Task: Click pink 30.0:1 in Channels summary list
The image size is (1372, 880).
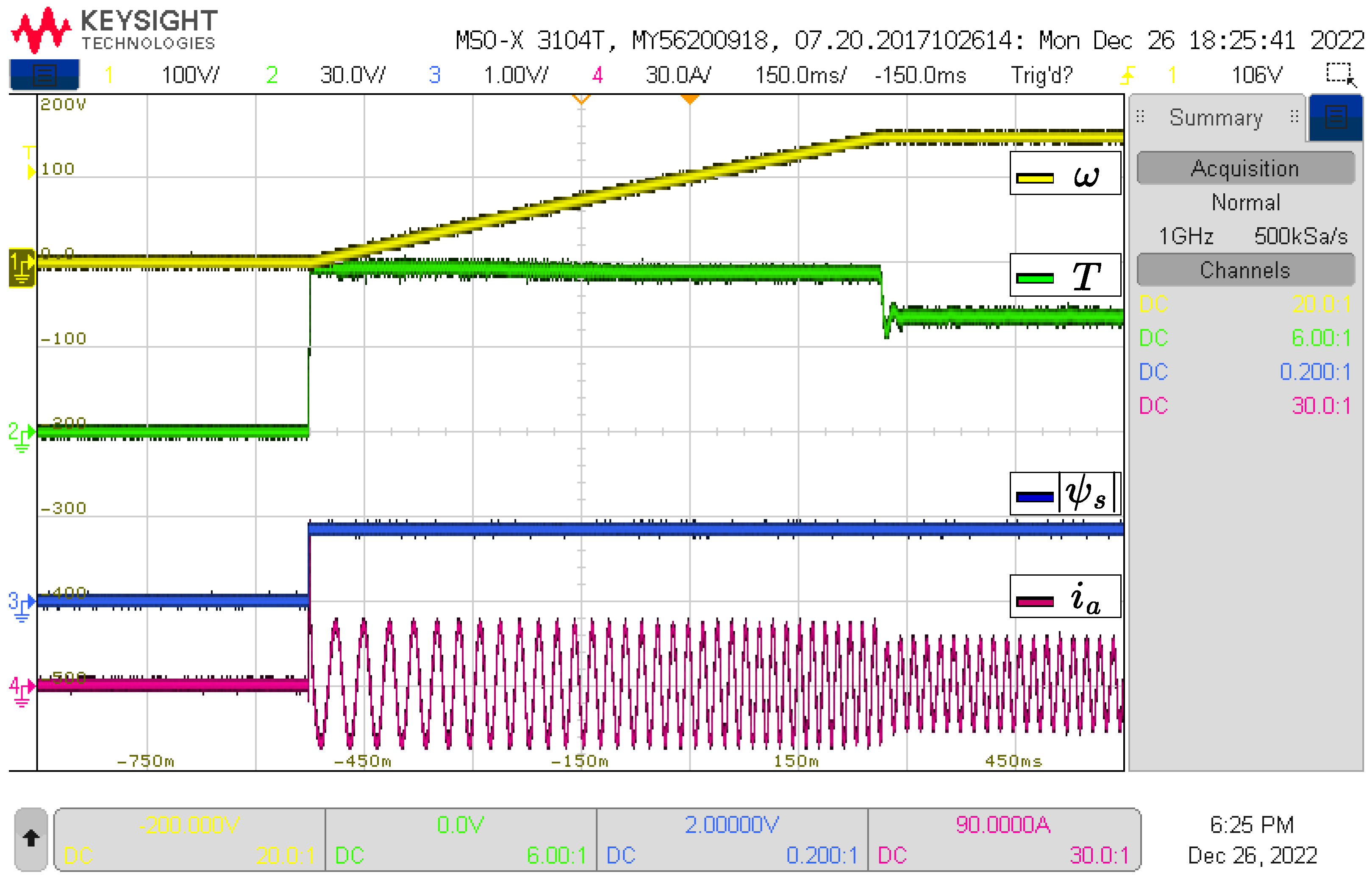Action: click(x=1321, y=406)
